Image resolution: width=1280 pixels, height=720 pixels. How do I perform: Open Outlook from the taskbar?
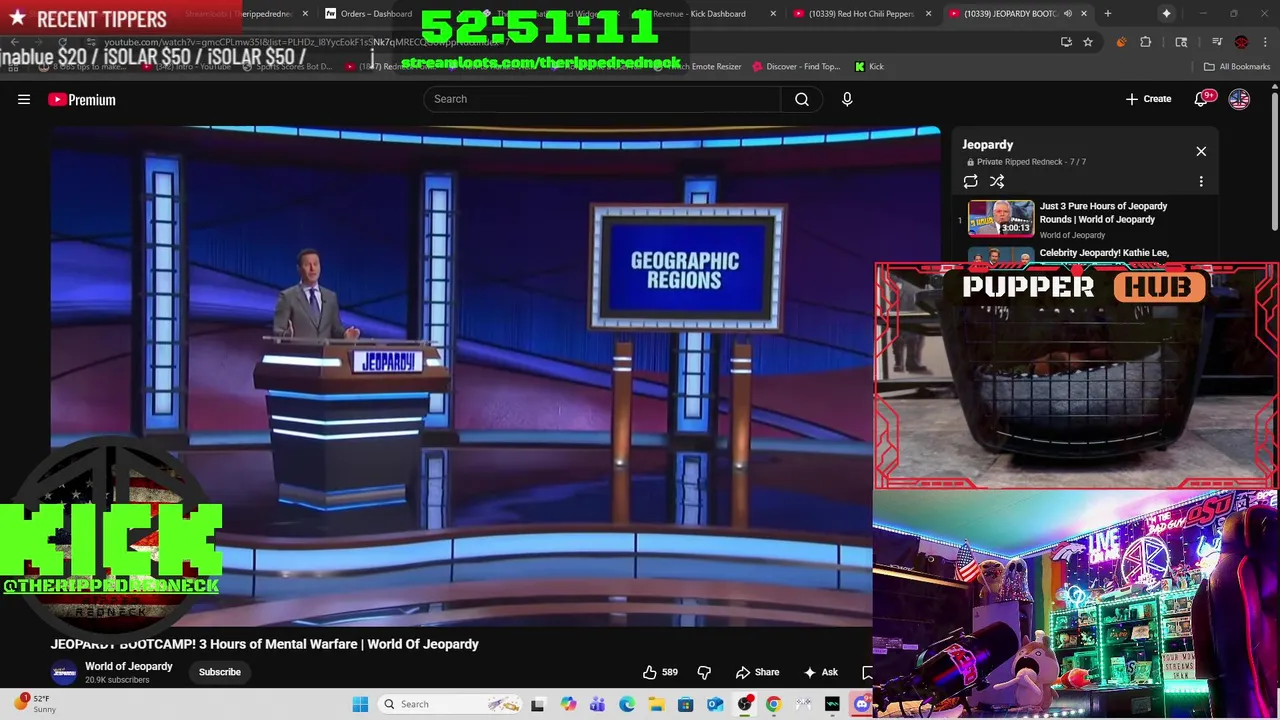click(715, 704)
